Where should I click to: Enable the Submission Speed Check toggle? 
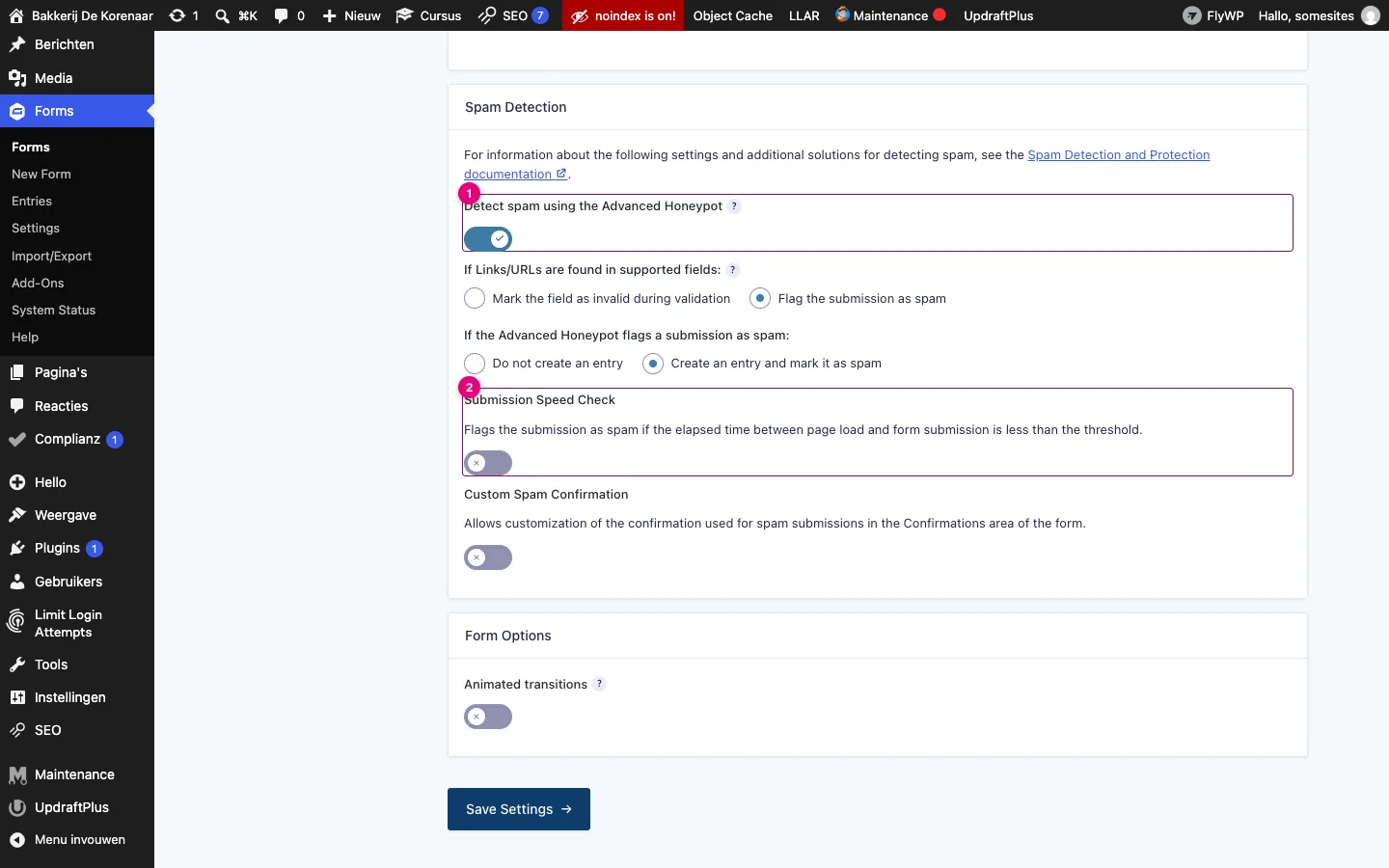click(x=488, y=463)
